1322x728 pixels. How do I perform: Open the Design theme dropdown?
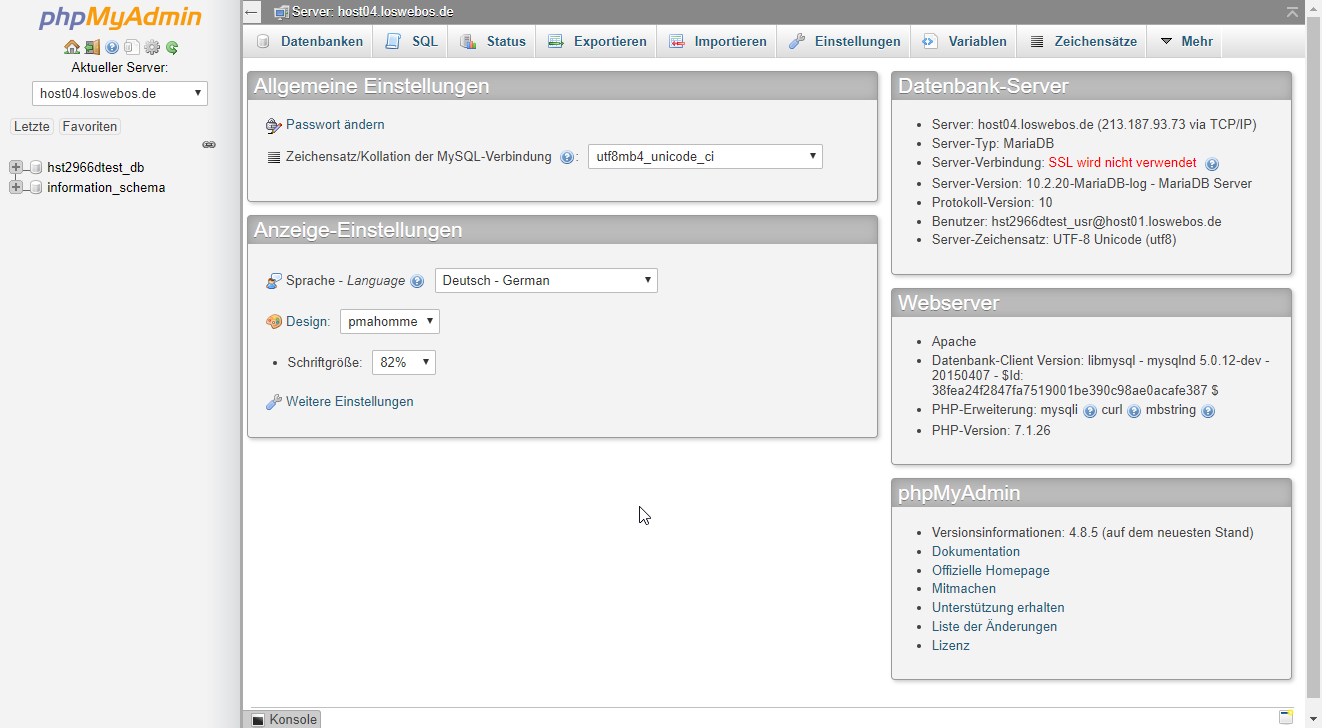coord(389,322)
